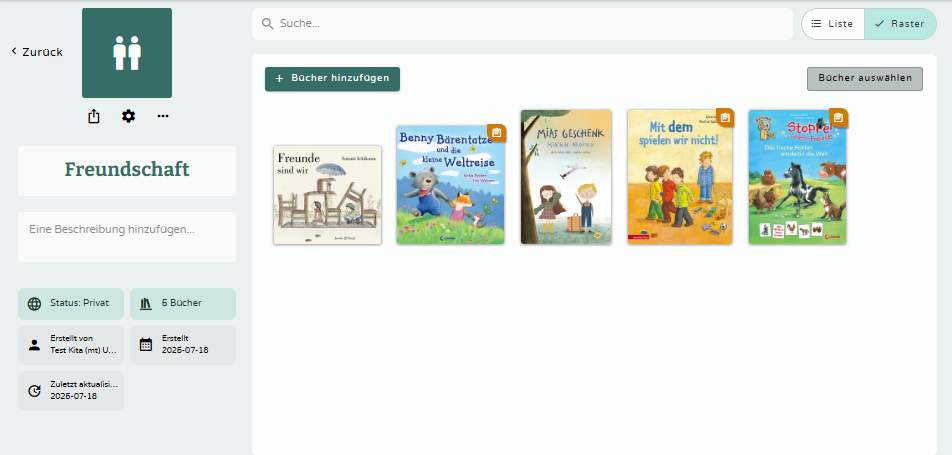Open the Mias Geschenk book cover
This screenshot has height=455, width=952.
(x=566, y=177)
